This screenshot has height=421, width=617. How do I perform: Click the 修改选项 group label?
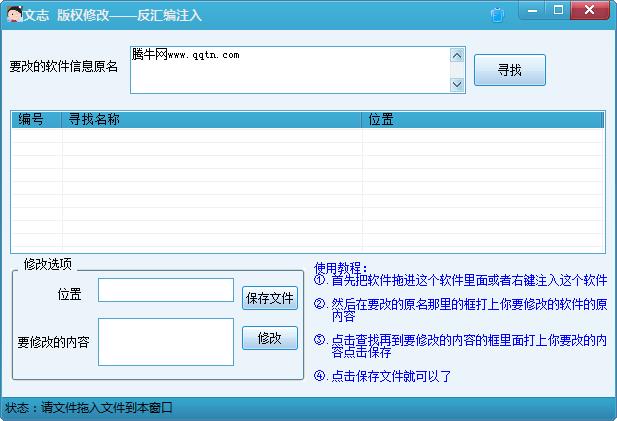coord(48,264)
